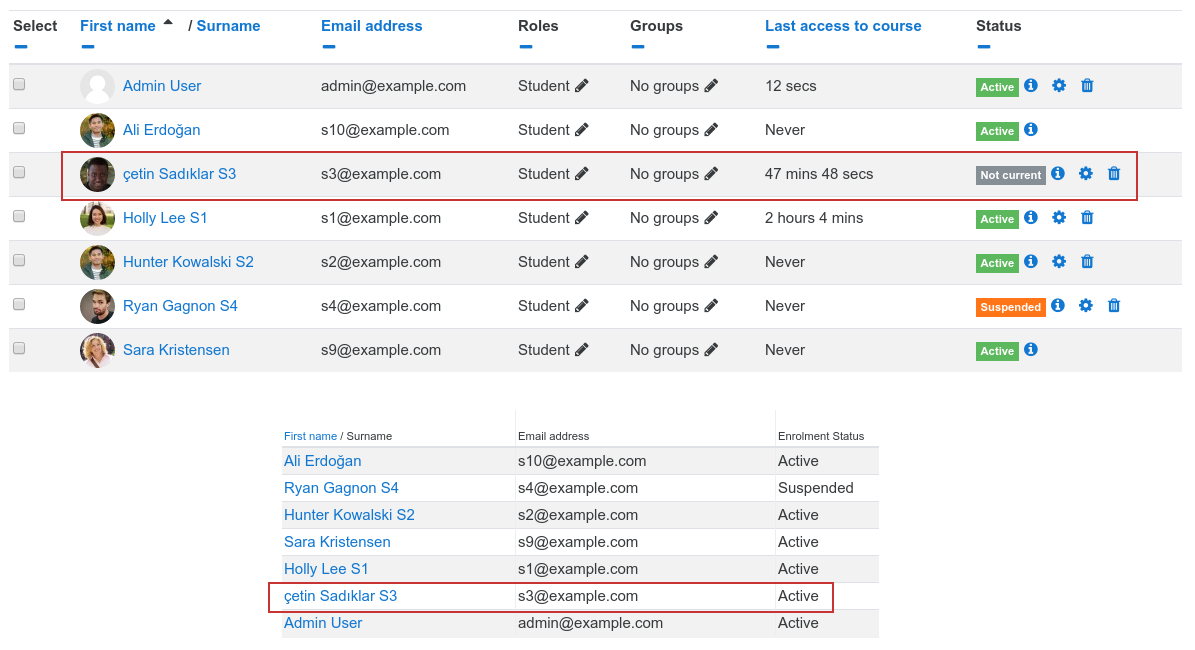
Task: Click Ali Erdoğan's profile picture
Action: (x=98, y=130)
